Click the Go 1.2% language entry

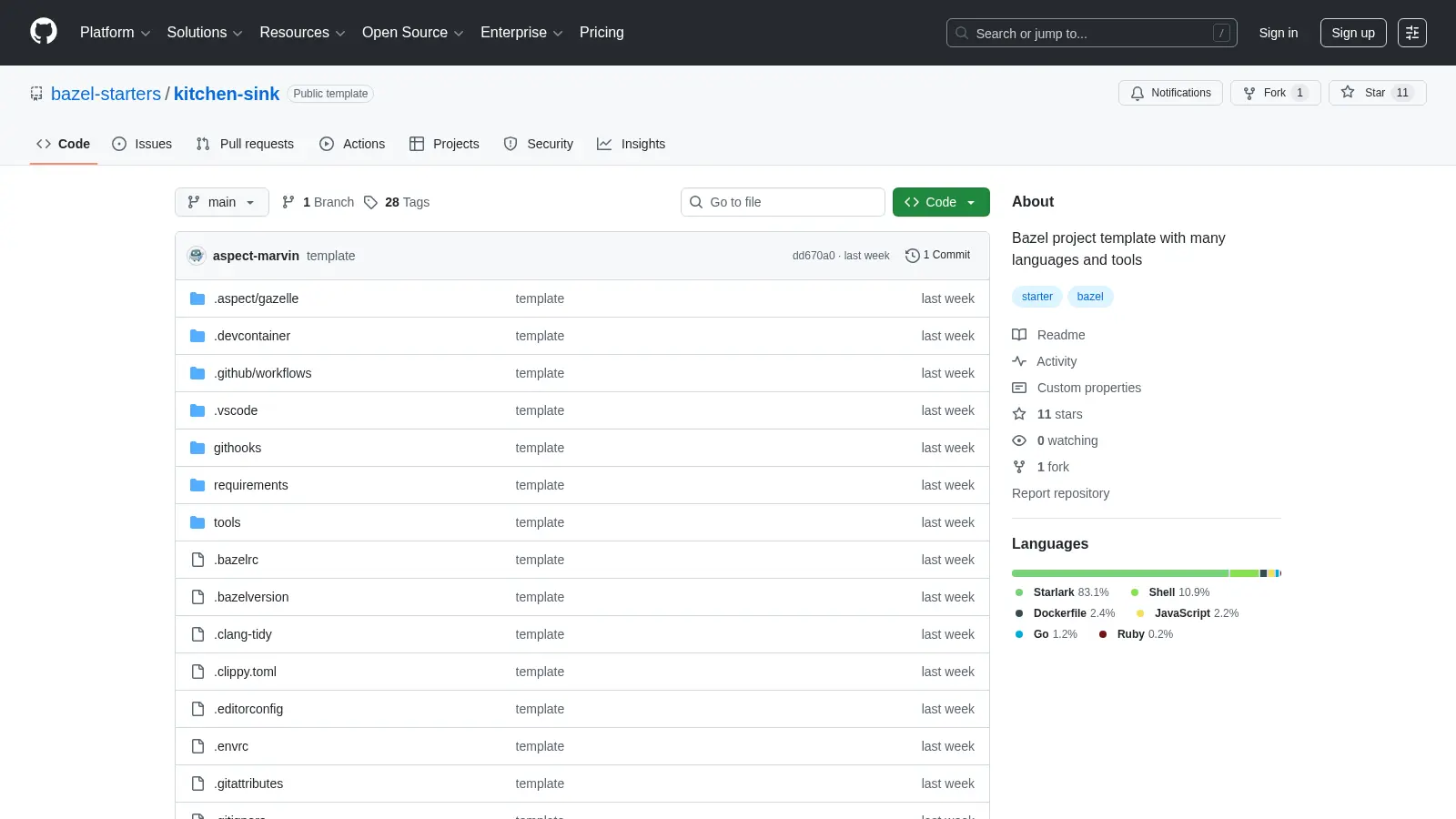click(1046, 634)
